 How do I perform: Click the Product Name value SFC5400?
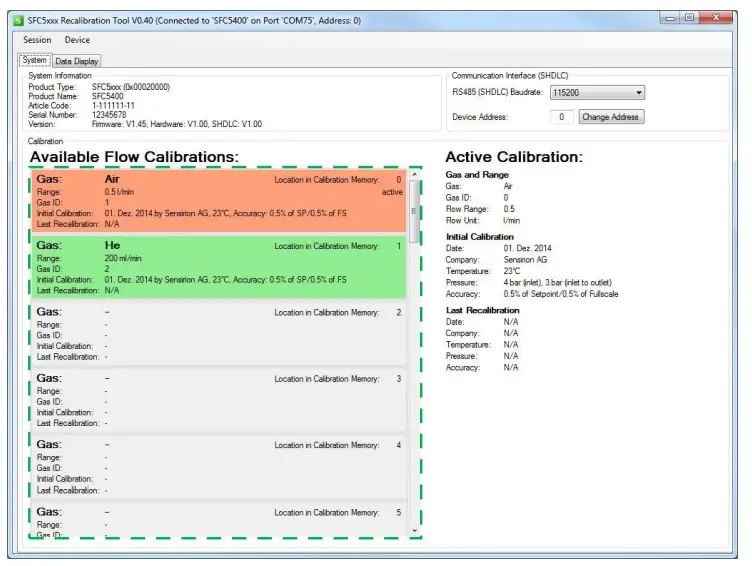point(107,96)
